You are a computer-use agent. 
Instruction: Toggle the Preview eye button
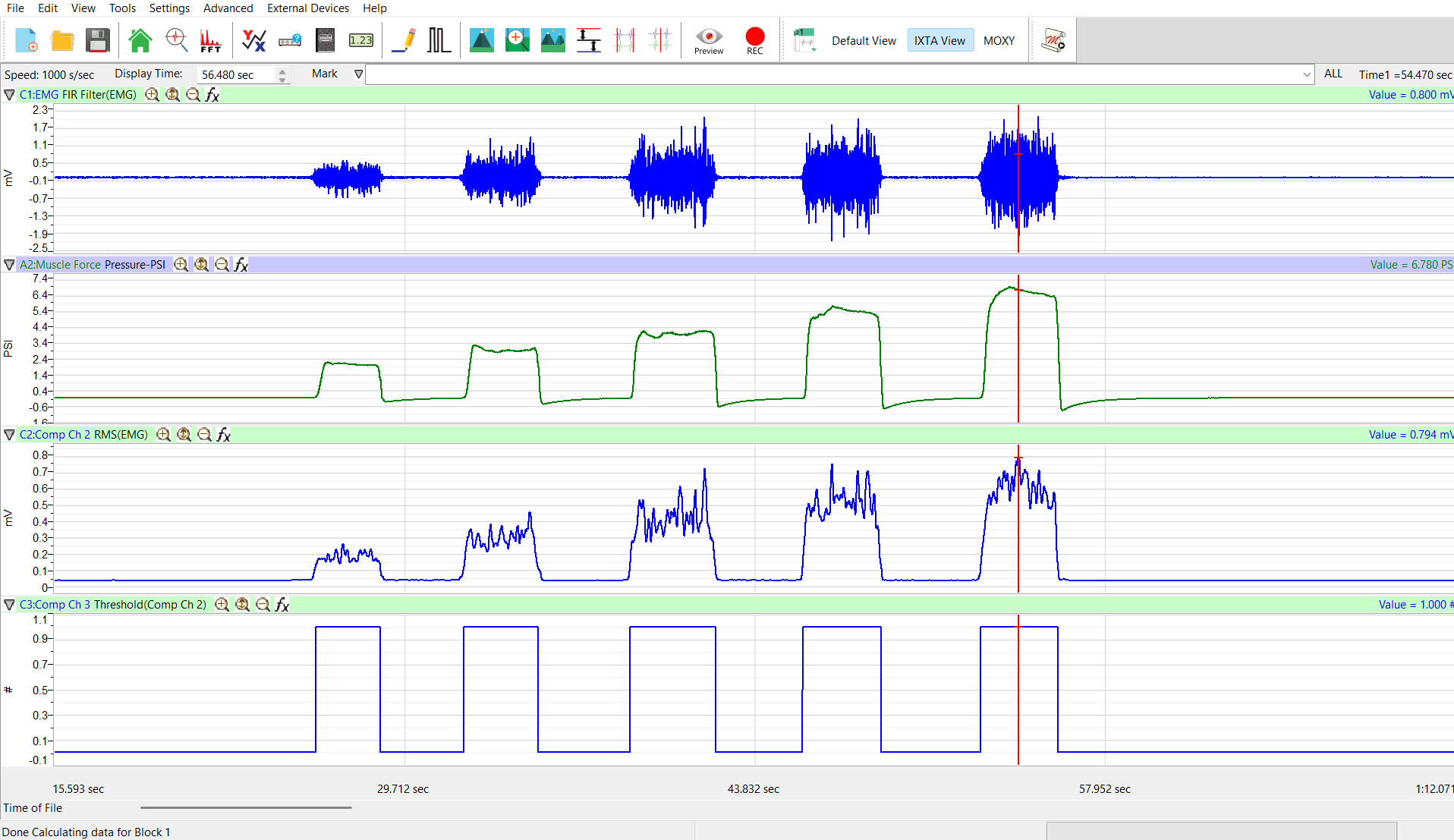tap(708, 40)
